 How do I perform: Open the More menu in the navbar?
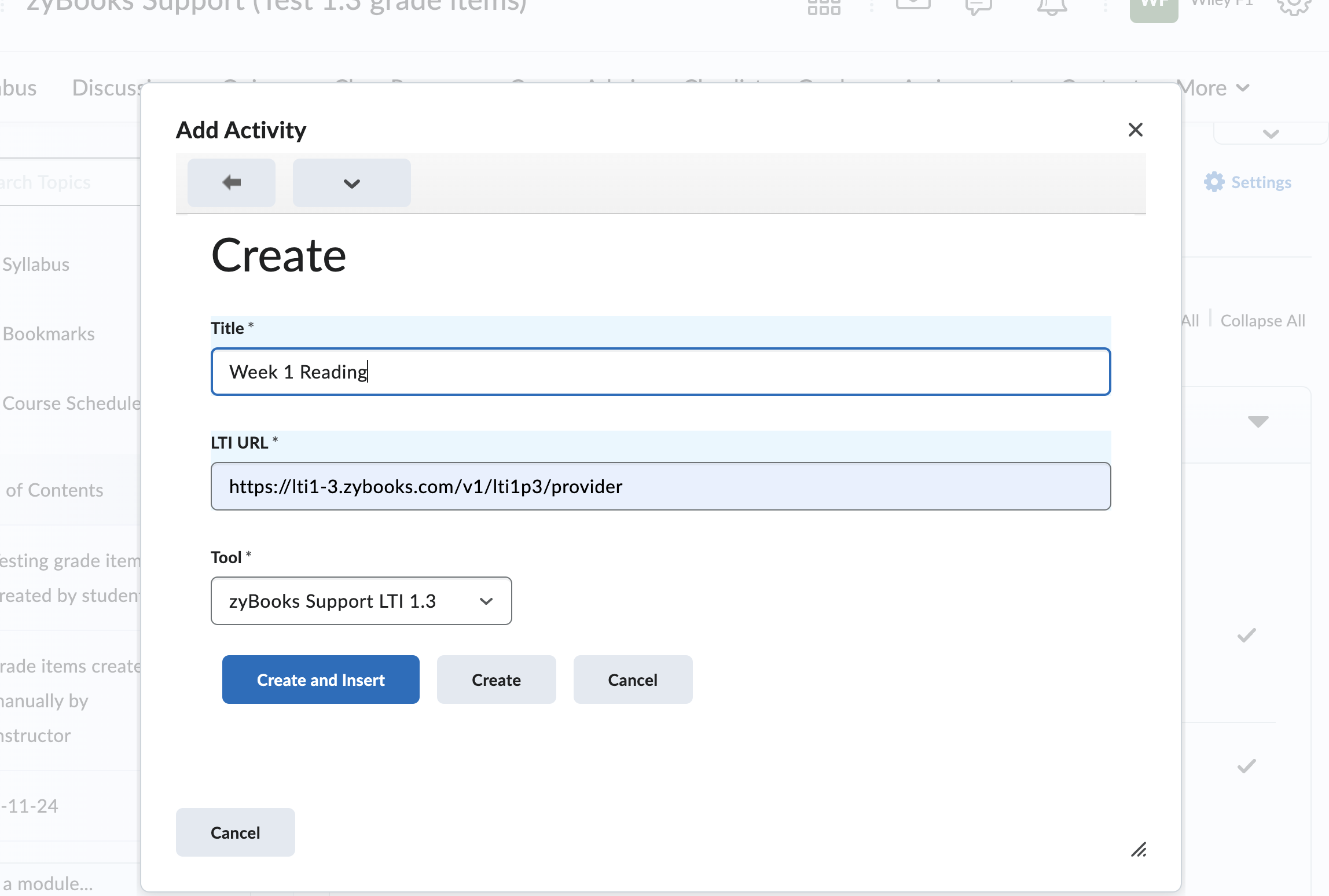click(x=1213, y=88)
